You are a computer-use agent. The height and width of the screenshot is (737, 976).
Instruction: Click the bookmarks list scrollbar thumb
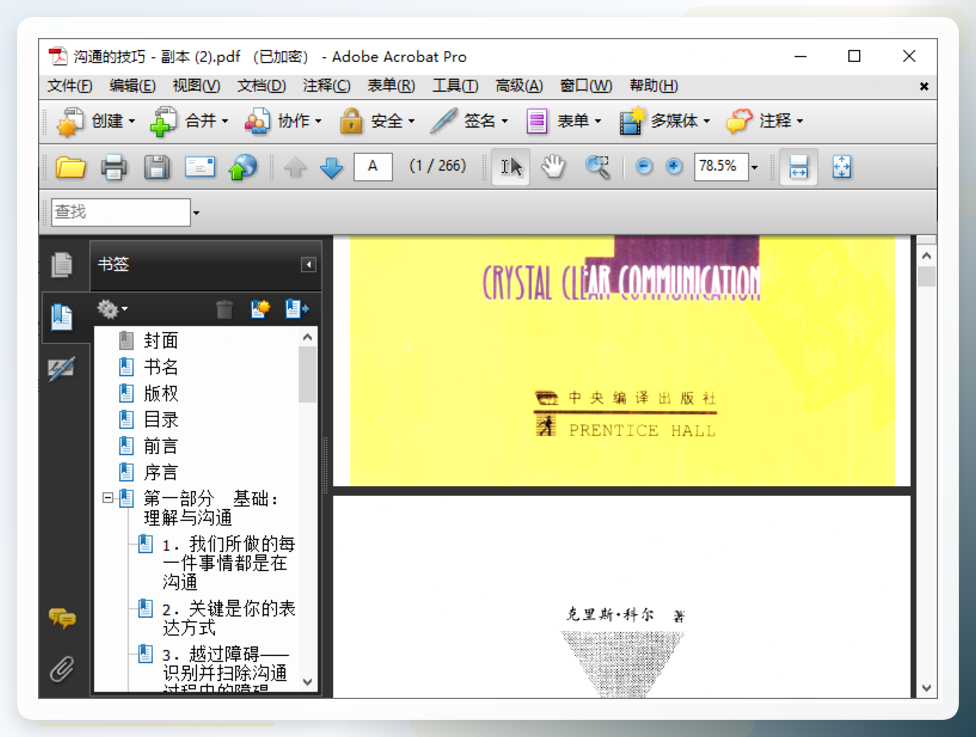click(307, 375)
